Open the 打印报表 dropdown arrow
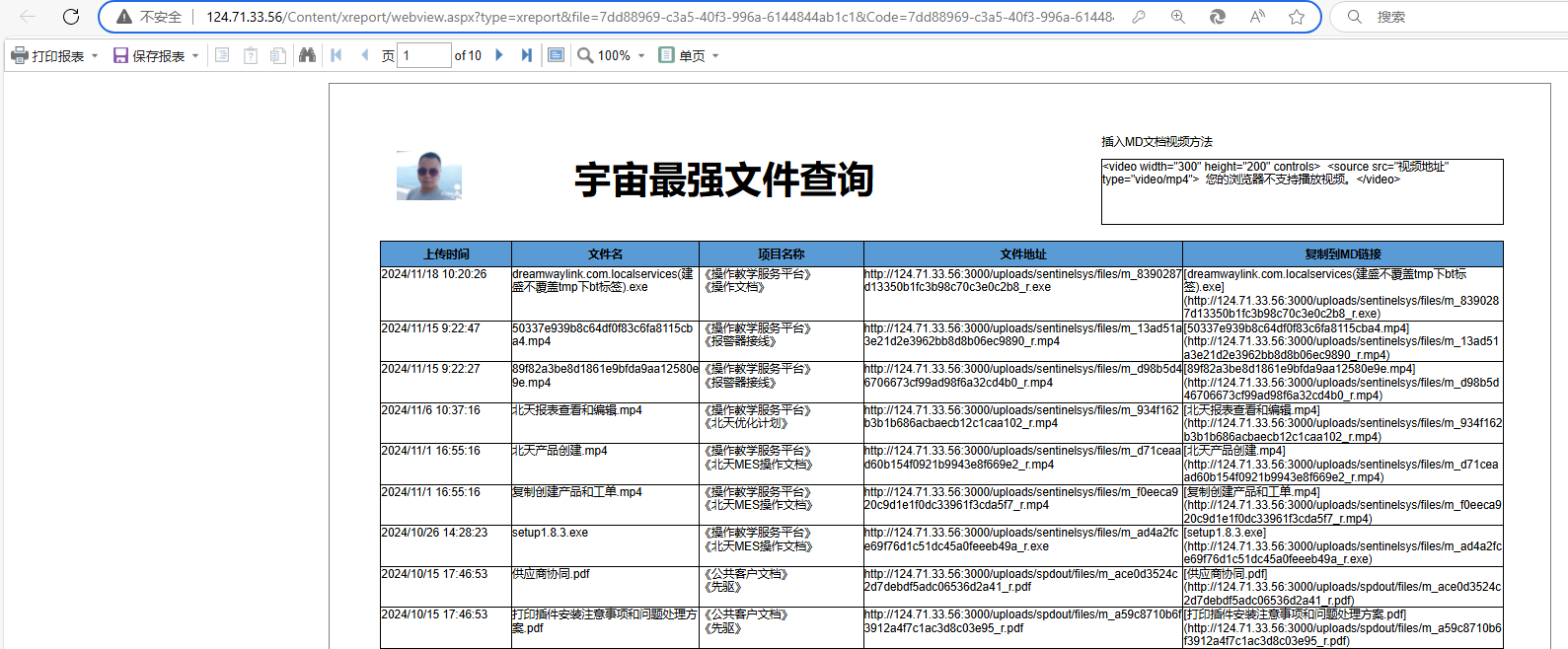The width and height of the screenshot is (1568, 649). point(95,56)
